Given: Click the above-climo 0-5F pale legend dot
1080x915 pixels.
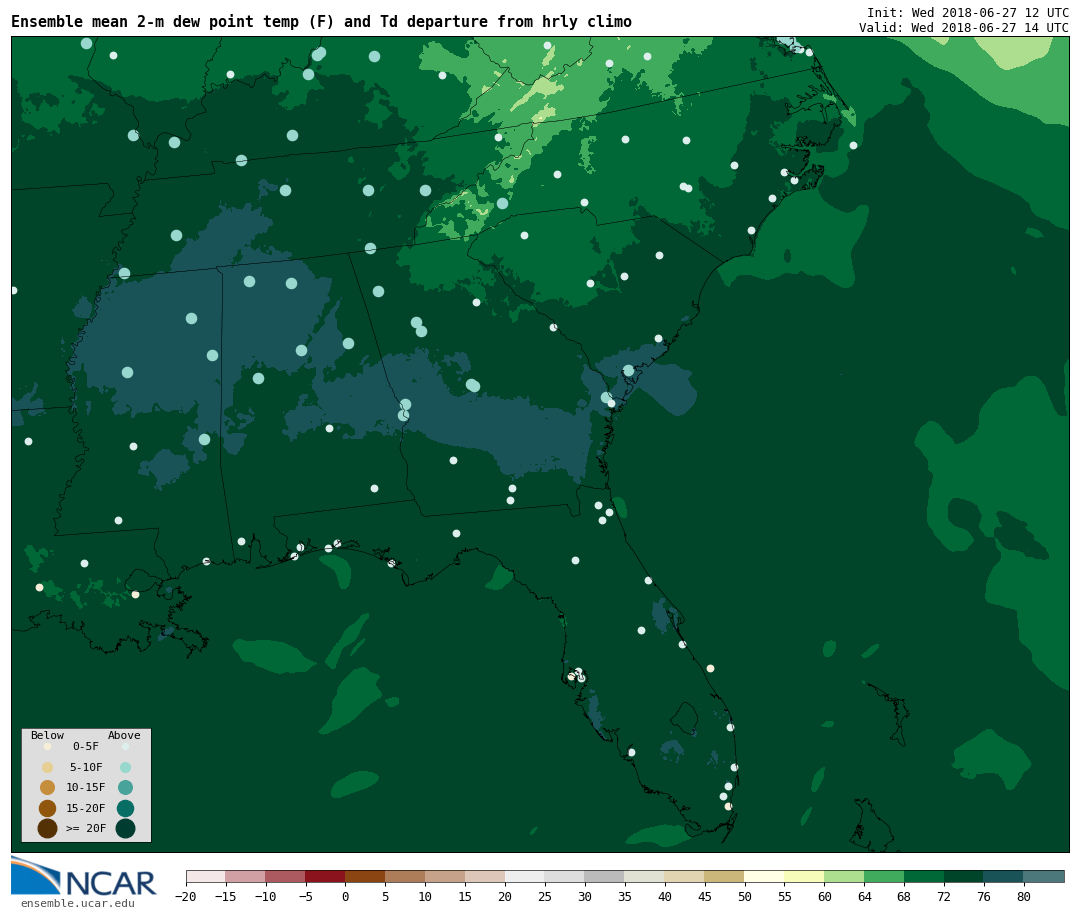Looking at the screenshot, I should 125,746.
